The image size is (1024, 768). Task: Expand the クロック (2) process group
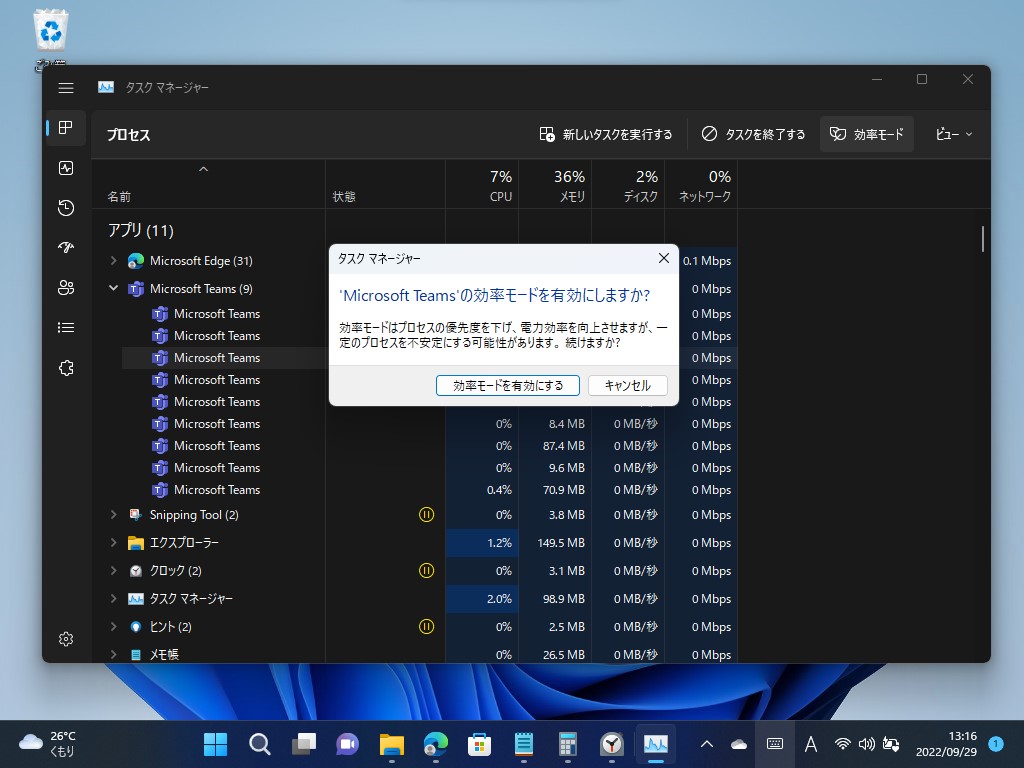114,571
